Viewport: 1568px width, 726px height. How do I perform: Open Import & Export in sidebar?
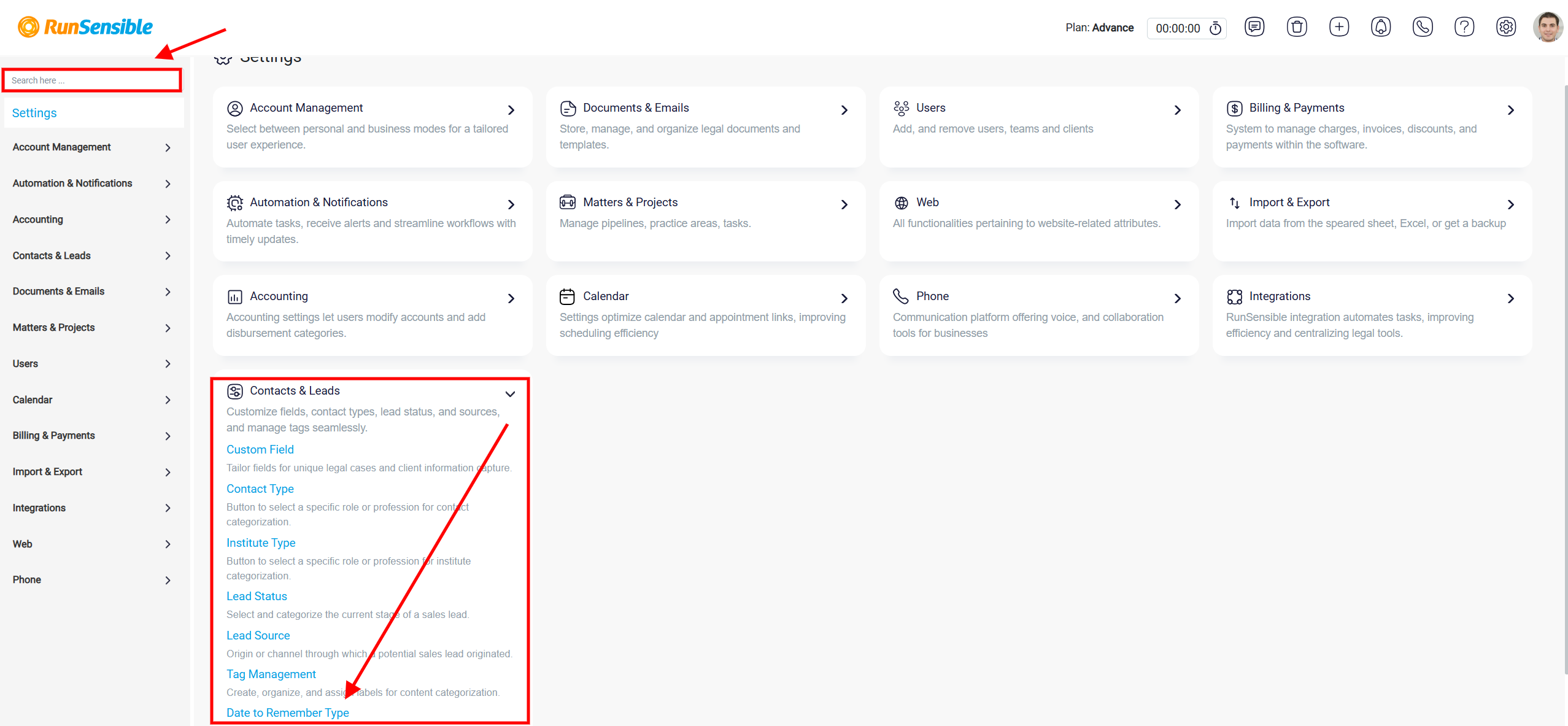(92, 472)
